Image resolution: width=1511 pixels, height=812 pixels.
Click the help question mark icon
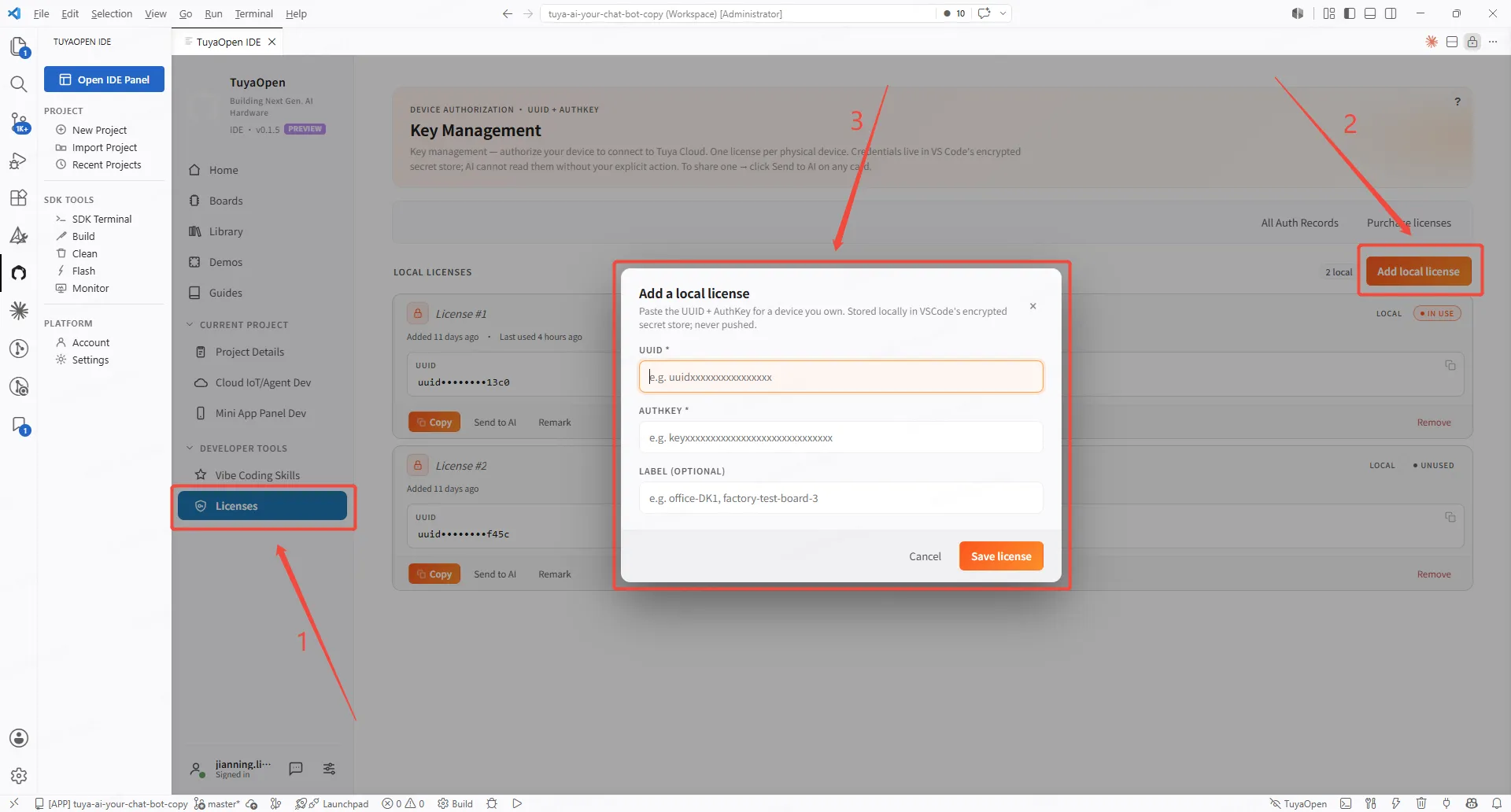pyautogui.click(x=1457, y=101)
